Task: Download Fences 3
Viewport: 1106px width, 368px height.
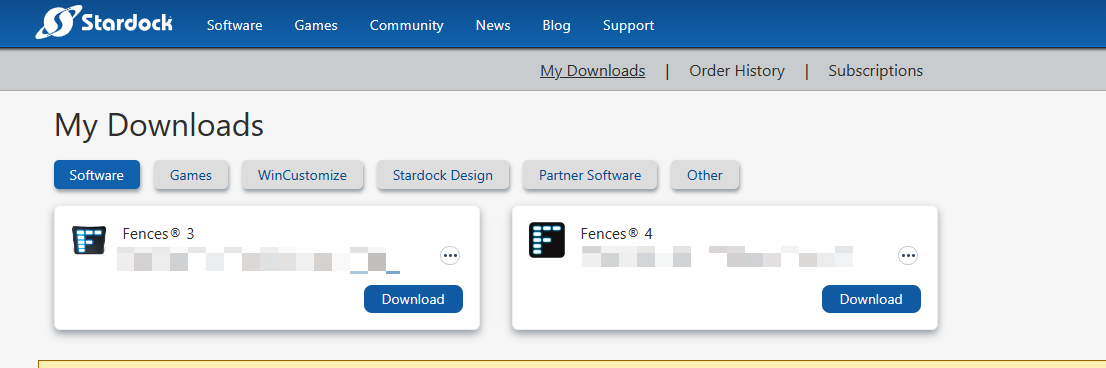Action: tap(413, 299)
